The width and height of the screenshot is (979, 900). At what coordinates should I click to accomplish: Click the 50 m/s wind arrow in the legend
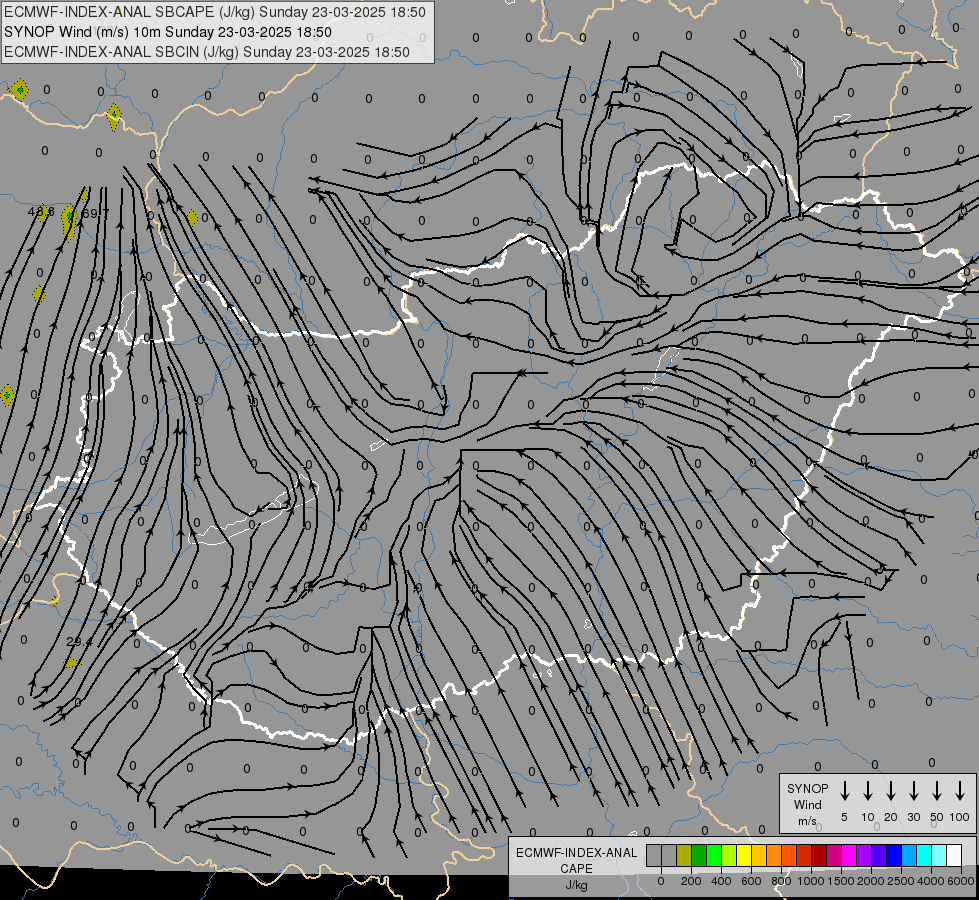pyautogui.click(x=937, y=791)
